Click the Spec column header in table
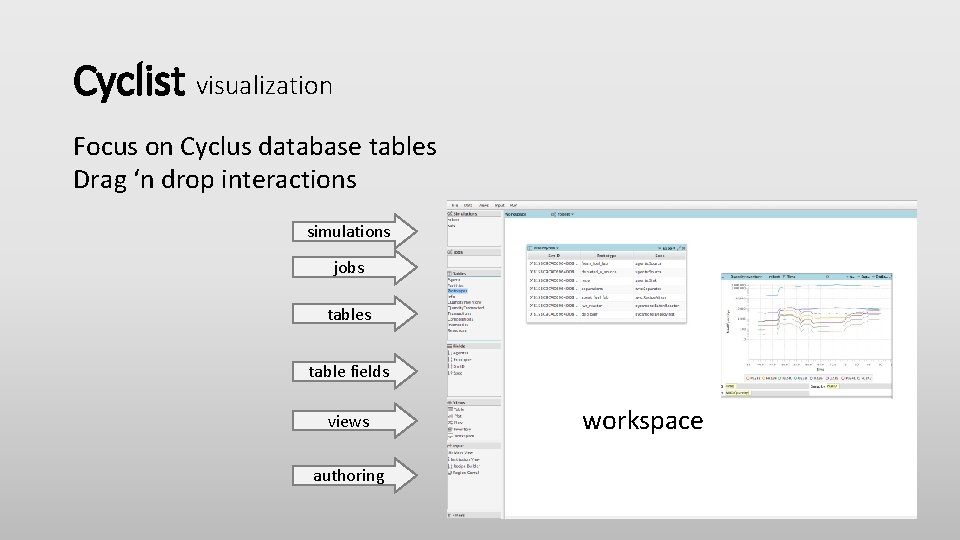Viewport: 960px width, 540px height. click(659, 255)
